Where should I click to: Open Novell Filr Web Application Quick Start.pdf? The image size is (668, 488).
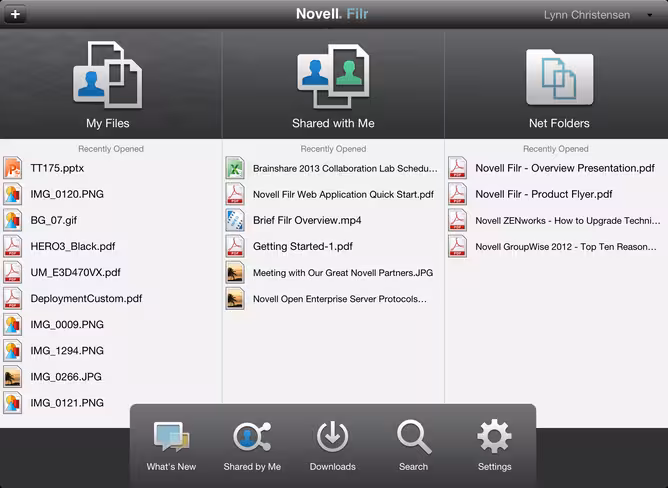[343, 195]
